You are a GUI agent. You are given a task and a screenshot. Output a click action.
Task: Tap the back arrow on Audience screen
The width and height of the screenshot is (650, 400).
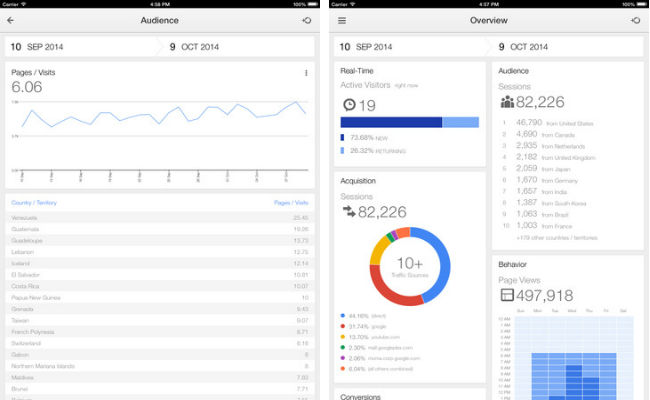[x=10, y=20]
